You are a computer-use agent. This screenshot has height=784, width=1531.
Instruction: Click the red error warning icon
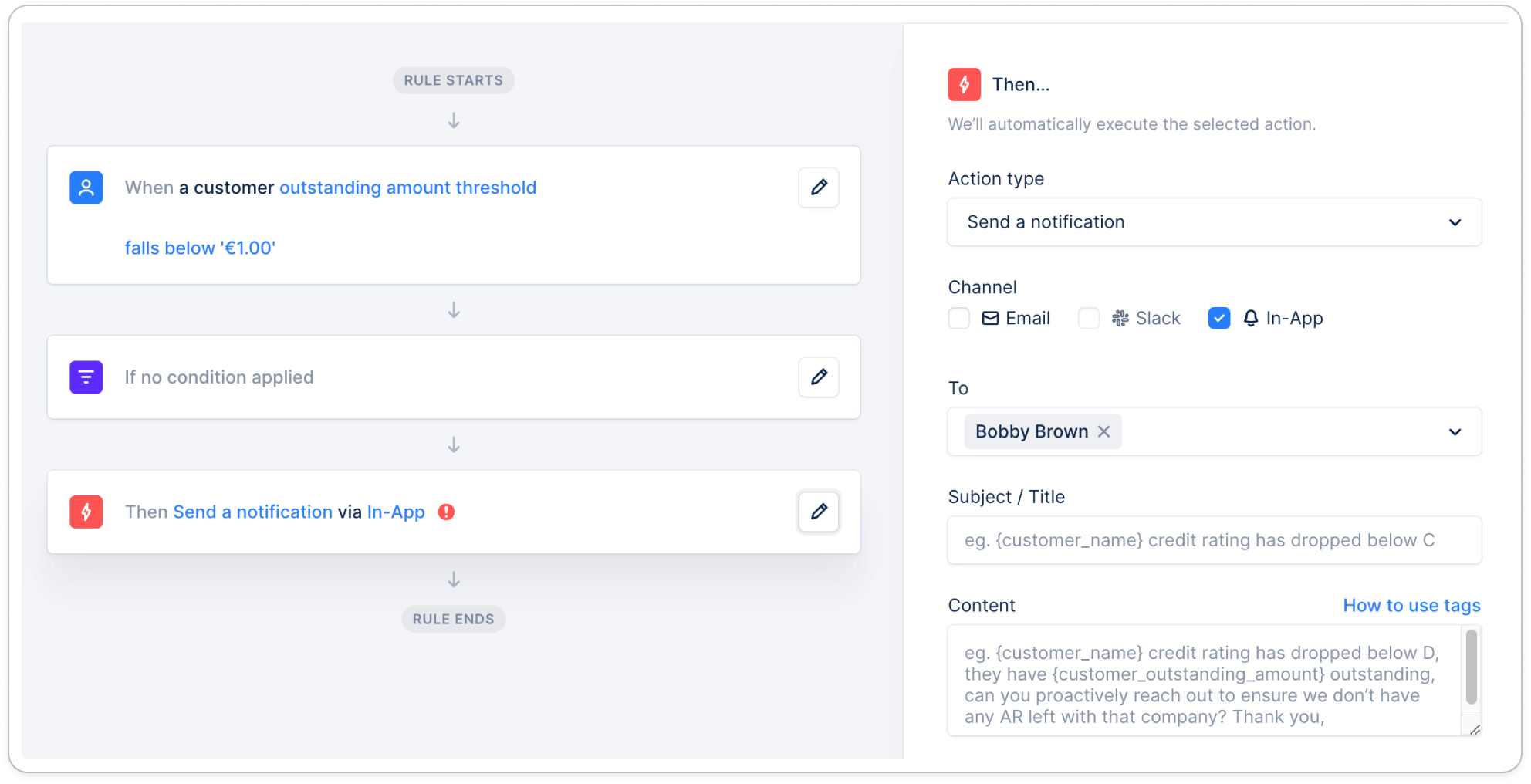(446, 512)
